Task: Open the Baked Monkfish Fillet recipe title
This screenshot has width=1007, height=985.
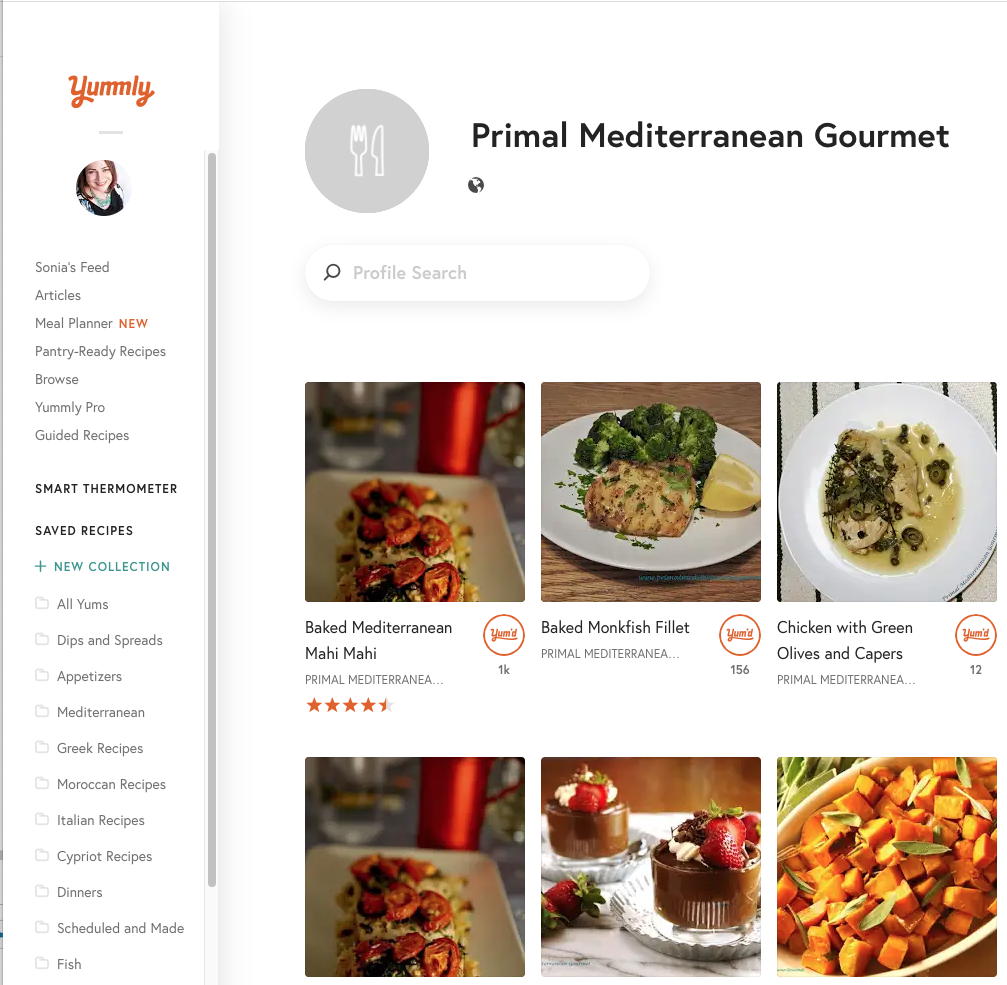Action: pos(615,627)
